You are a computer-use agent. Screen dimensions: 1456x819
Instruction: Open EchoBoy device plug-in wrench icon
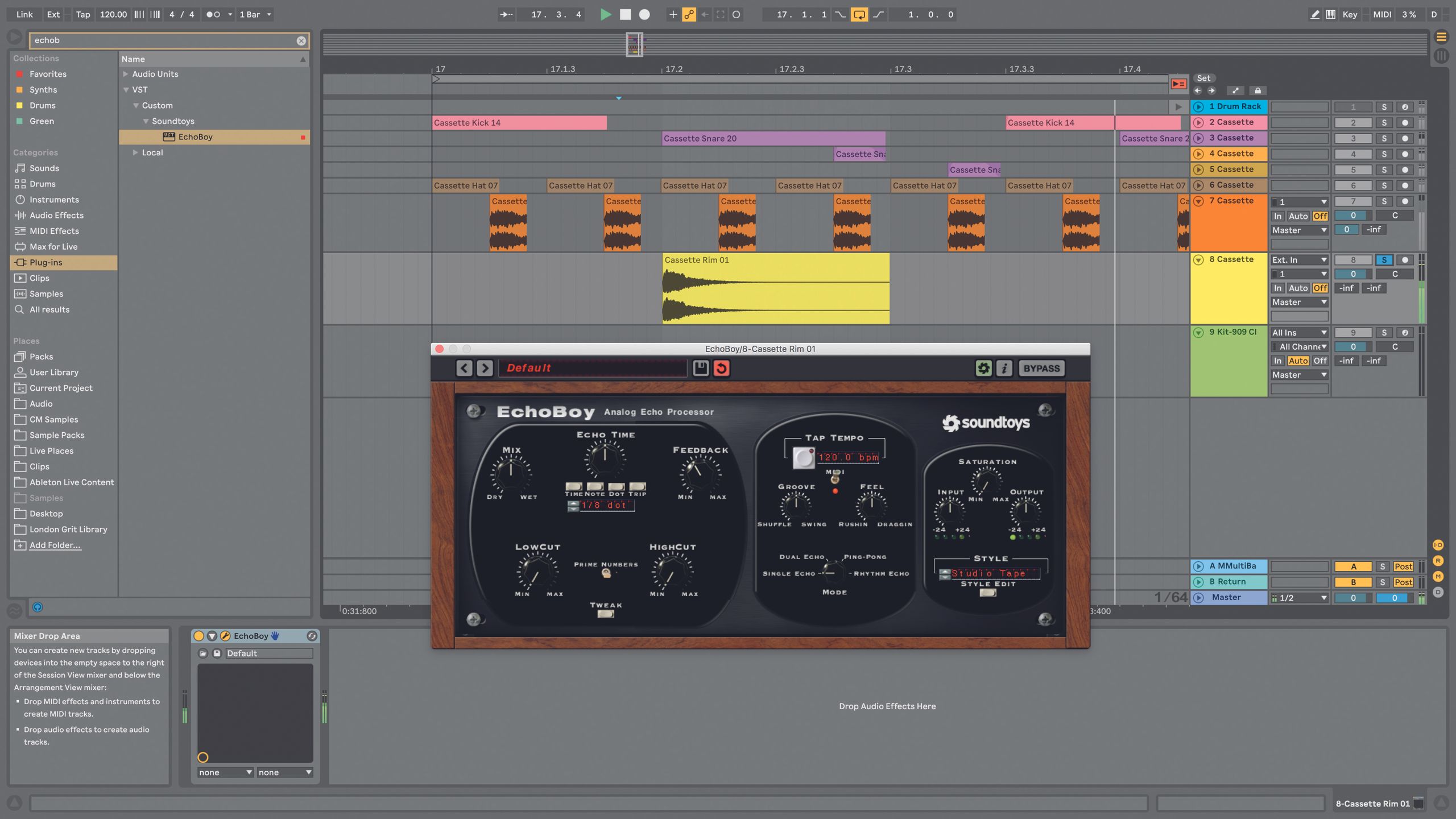click(225, 636)
